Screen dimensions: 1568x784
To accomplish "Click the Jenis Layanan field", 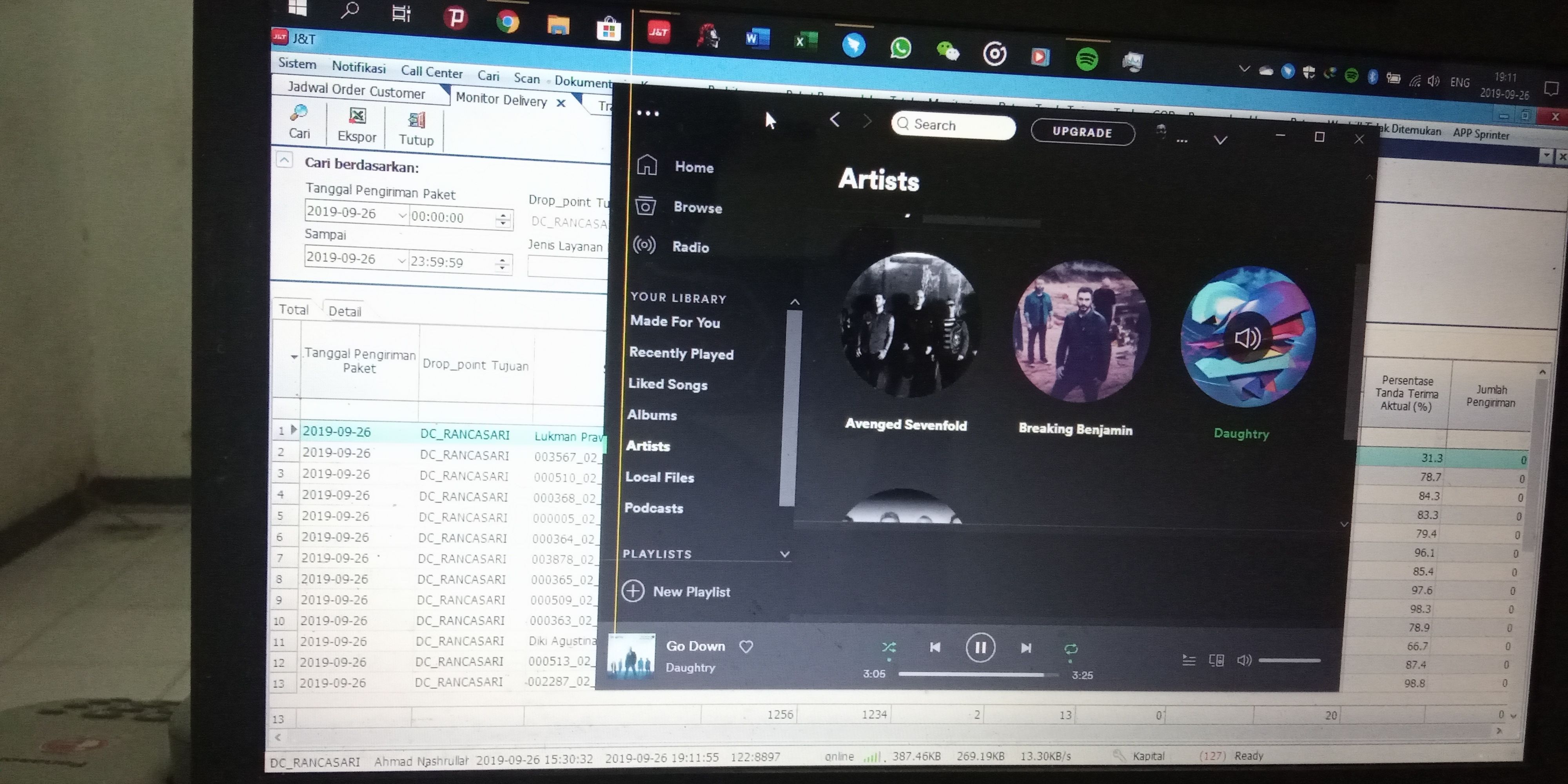I will [567, 267].
